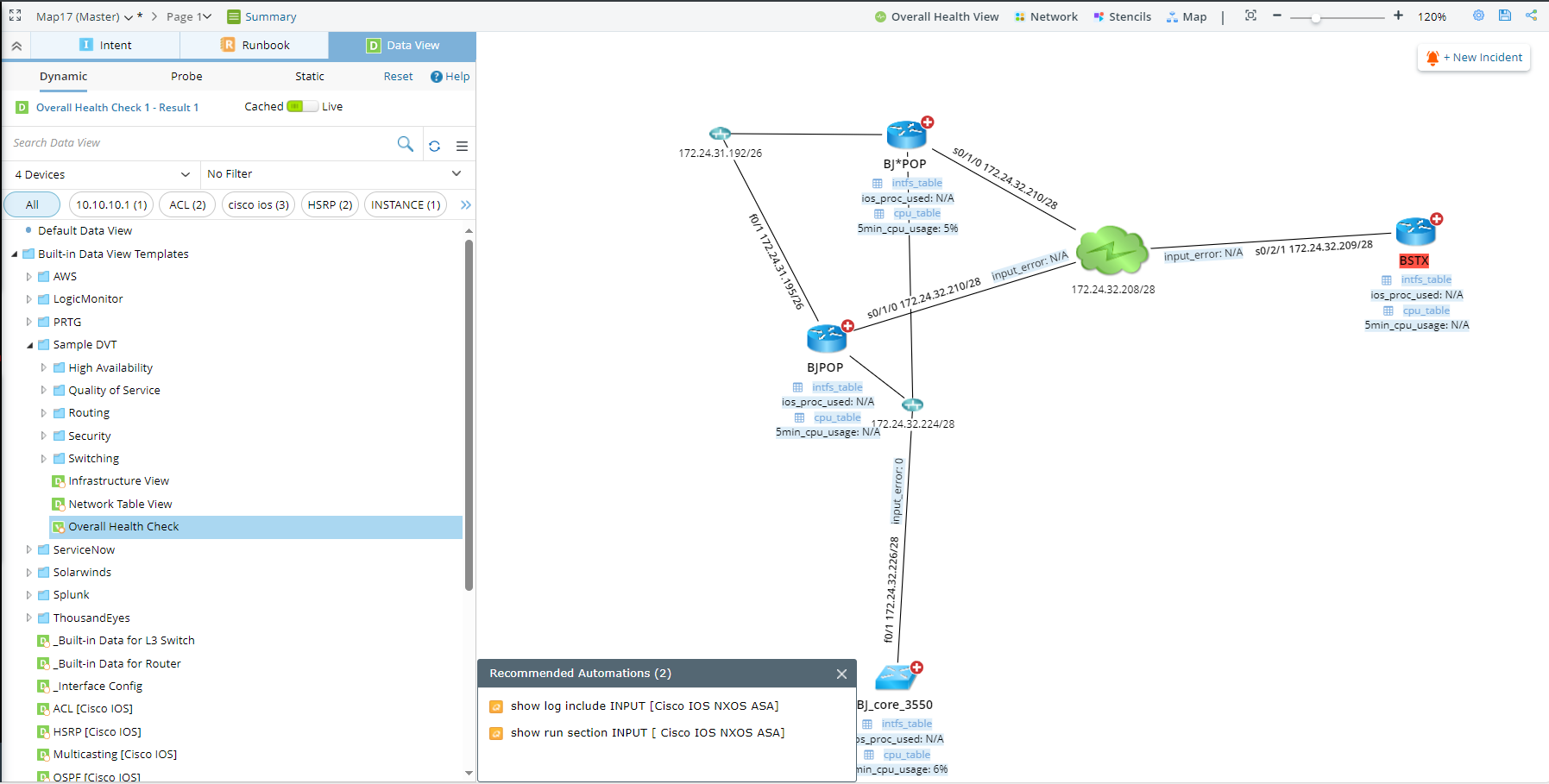Click the New Incident button
The image size is (1549, 784).
tap(1474, 58)
